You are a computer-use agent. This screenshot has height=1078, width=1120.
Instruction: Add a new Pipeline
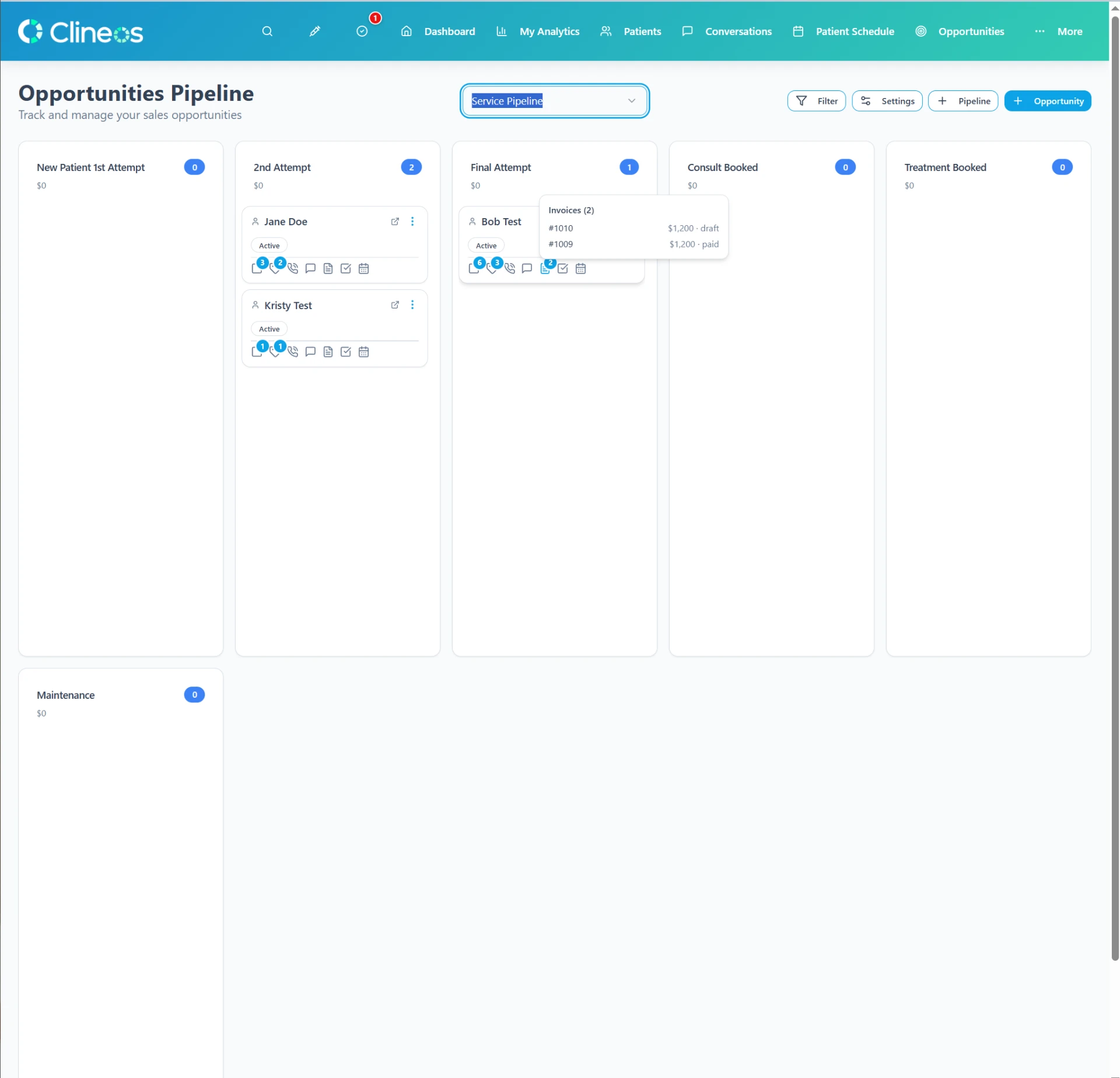pos(963,101)
